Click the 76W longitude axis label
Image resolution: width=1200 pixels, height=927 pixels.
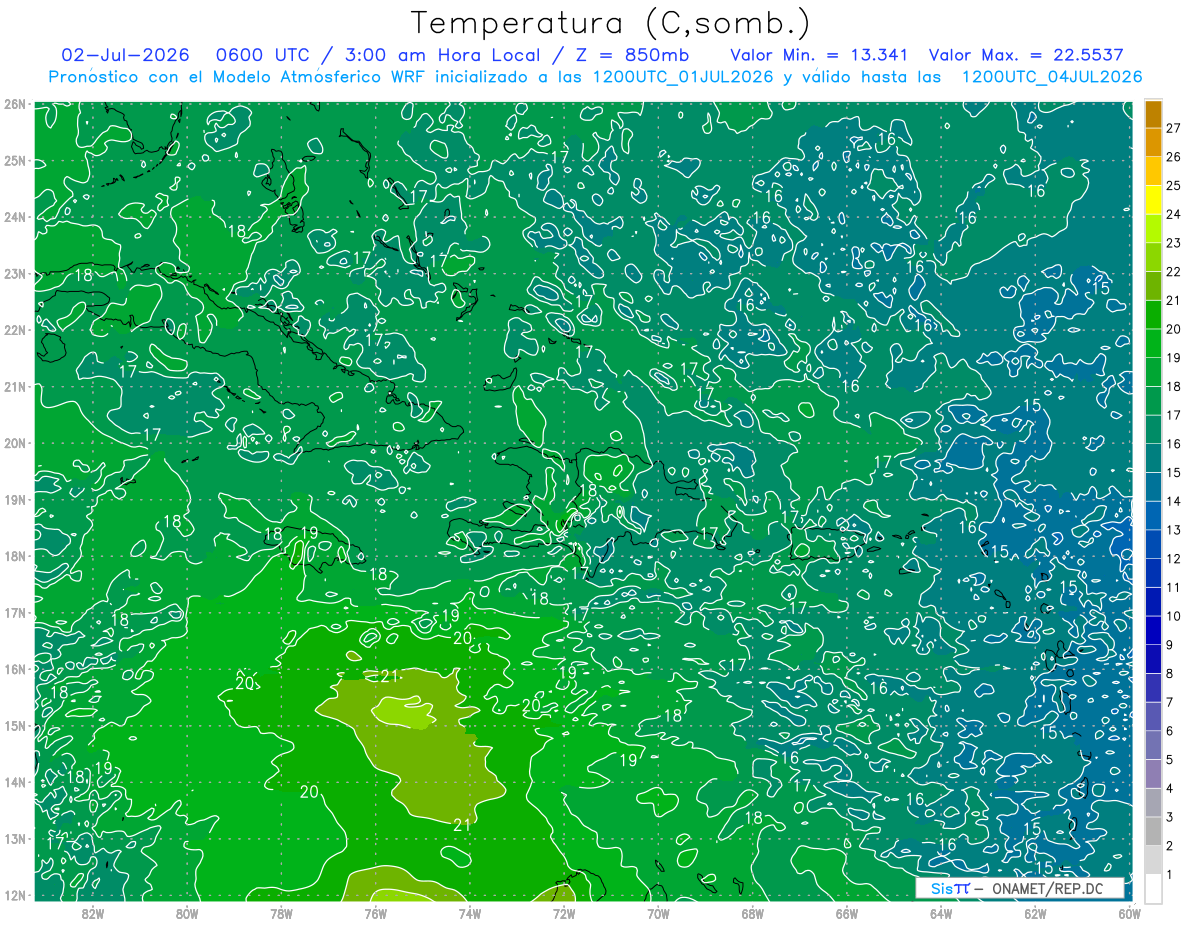click(x=375, y=912)
